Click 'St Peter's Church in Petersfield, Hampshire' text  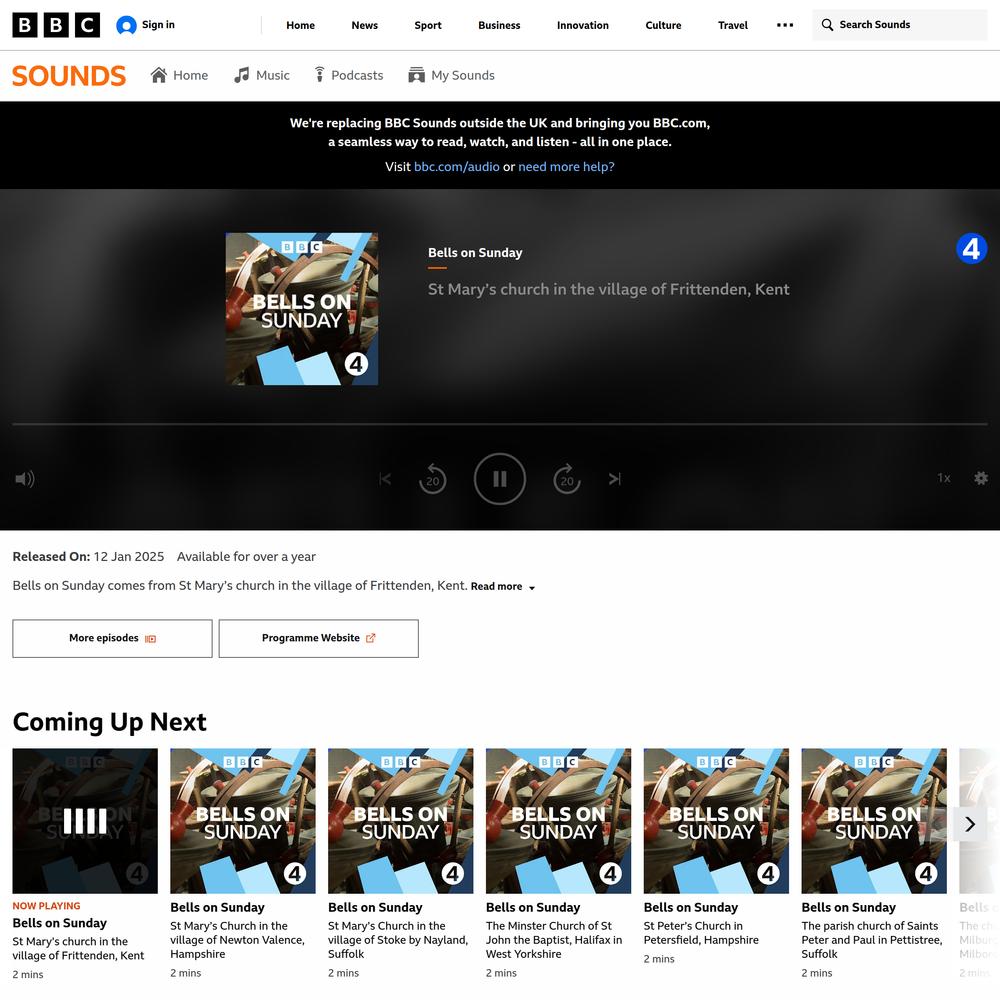click(701, 933)
